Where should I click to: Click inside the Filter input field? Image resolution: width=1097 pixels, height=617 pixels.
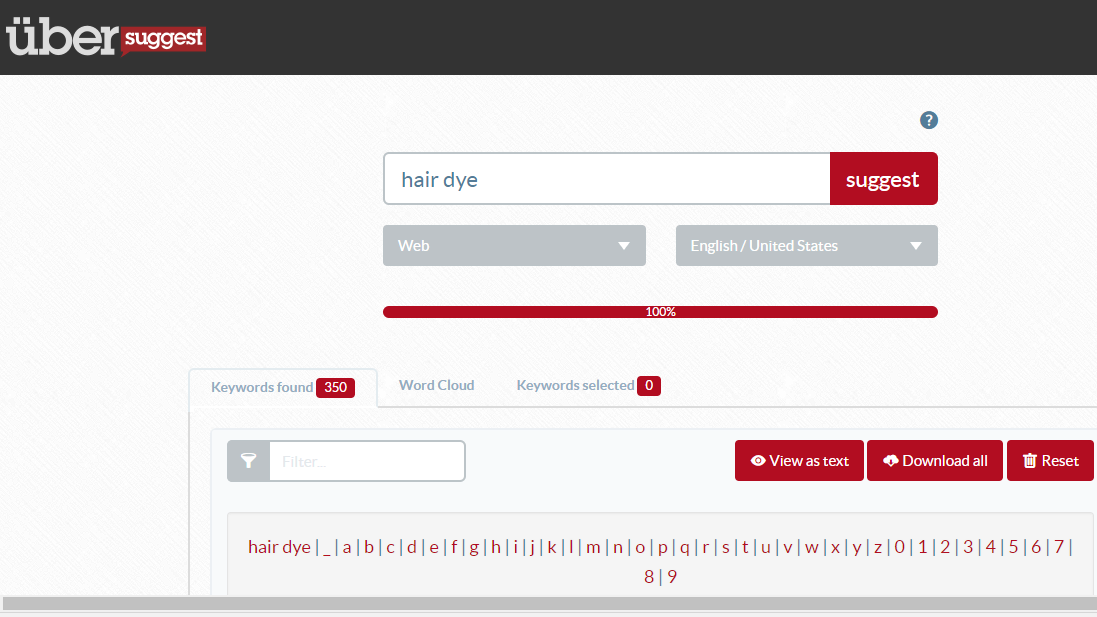pyautogui.click(x=368, y=460)
